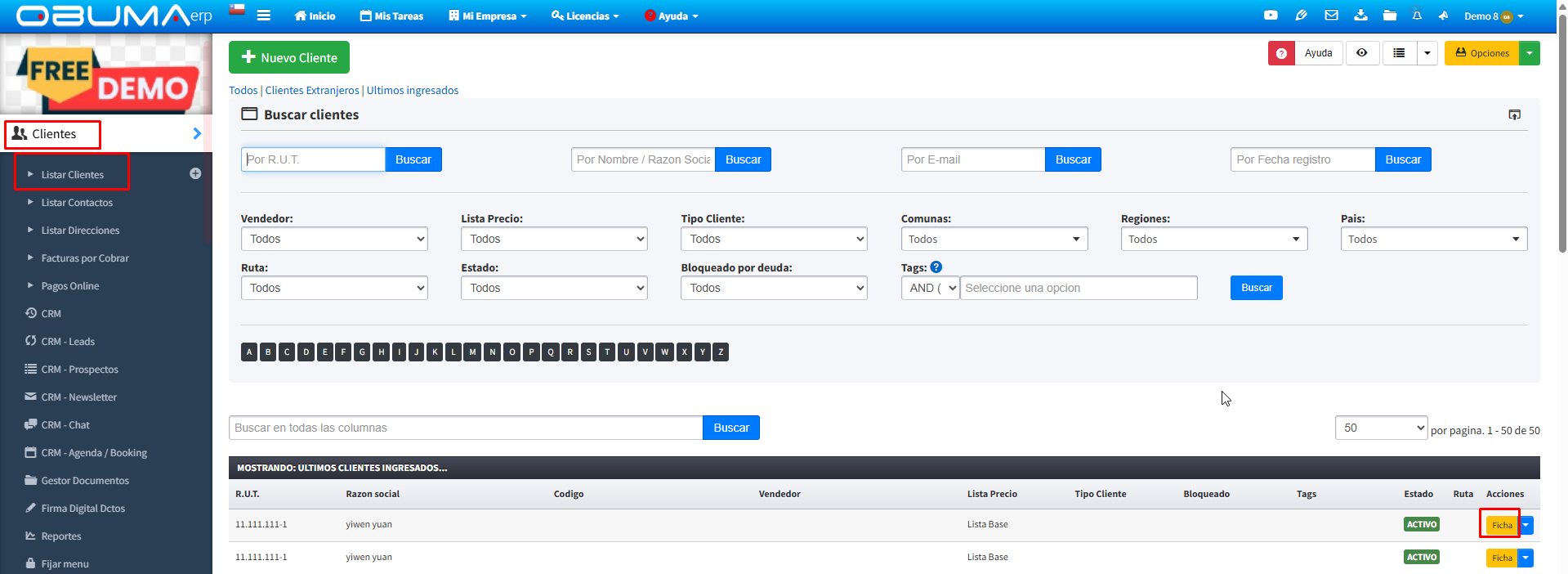Open the Vendedor dropdown
1568x574 pixels.
point(334,239)
